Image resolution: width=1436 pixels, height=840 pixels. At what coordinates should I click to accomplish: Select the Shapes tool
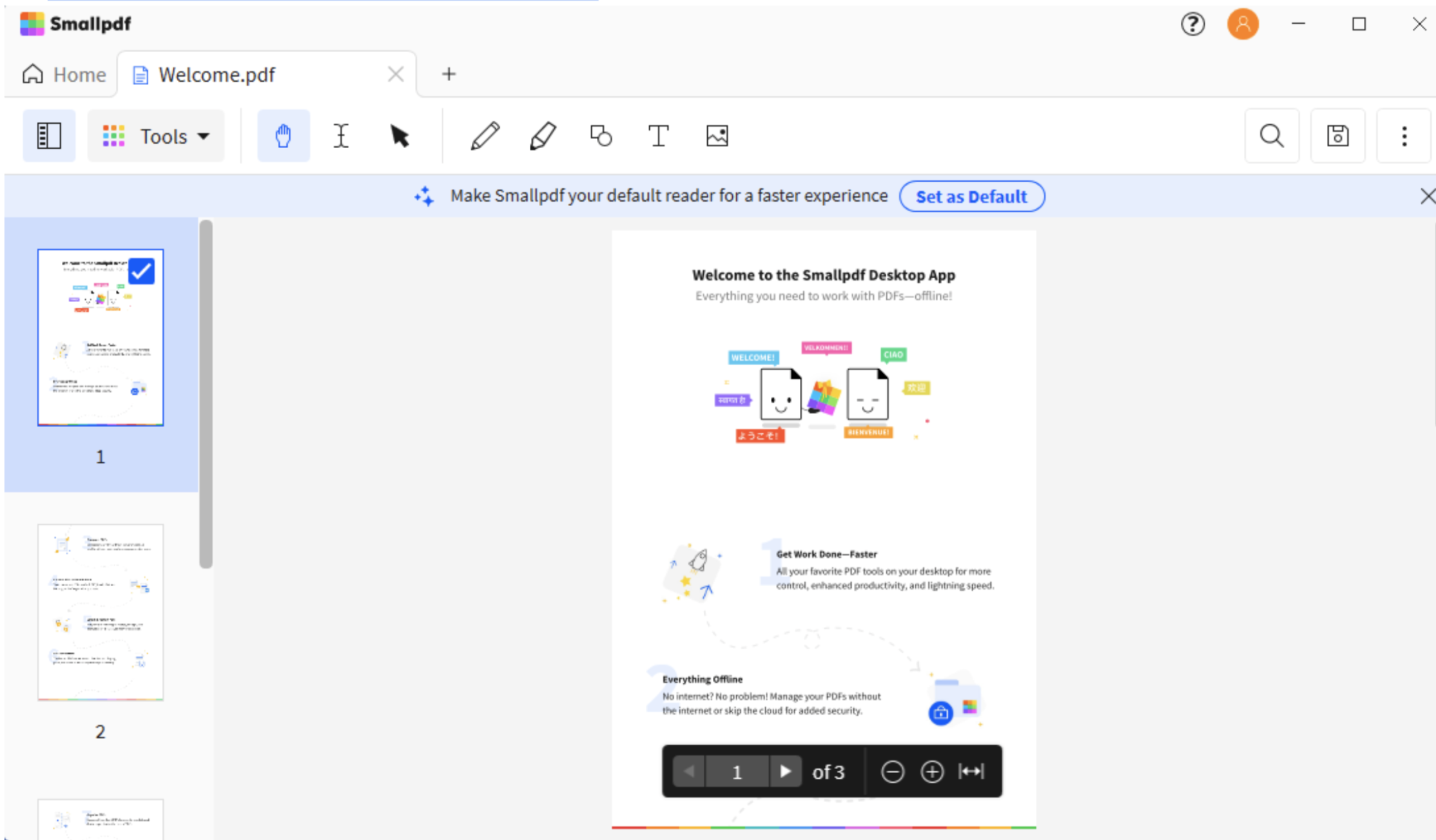pyautogui.click(x=601, y=136)
